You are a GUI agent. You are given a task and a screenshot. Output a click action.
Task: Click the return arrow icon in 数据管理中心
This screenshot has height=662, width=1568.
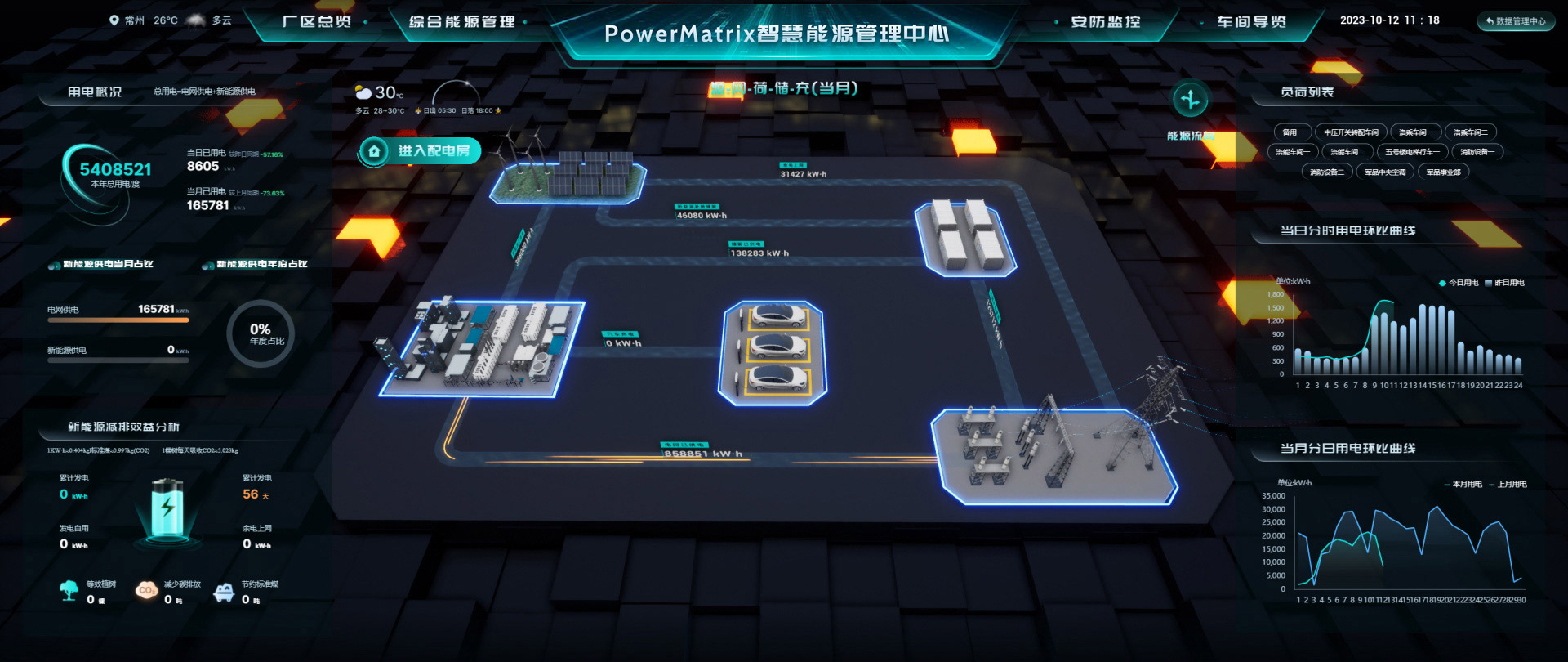tap(1490, 21)
